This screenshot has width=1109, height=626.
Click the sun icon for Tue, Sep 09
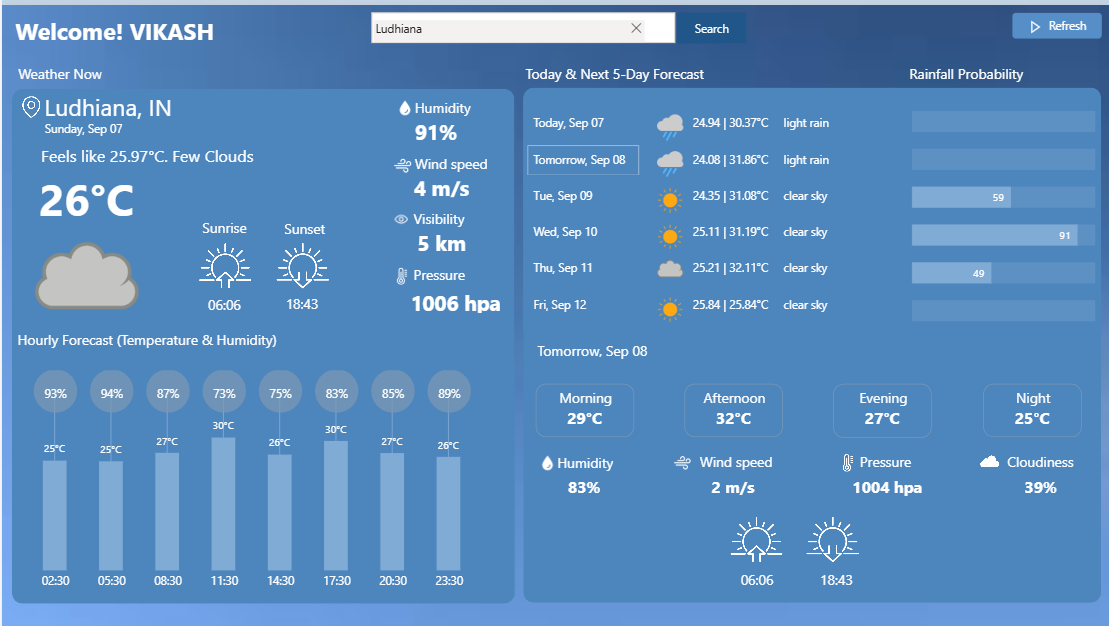click(670, 198)
